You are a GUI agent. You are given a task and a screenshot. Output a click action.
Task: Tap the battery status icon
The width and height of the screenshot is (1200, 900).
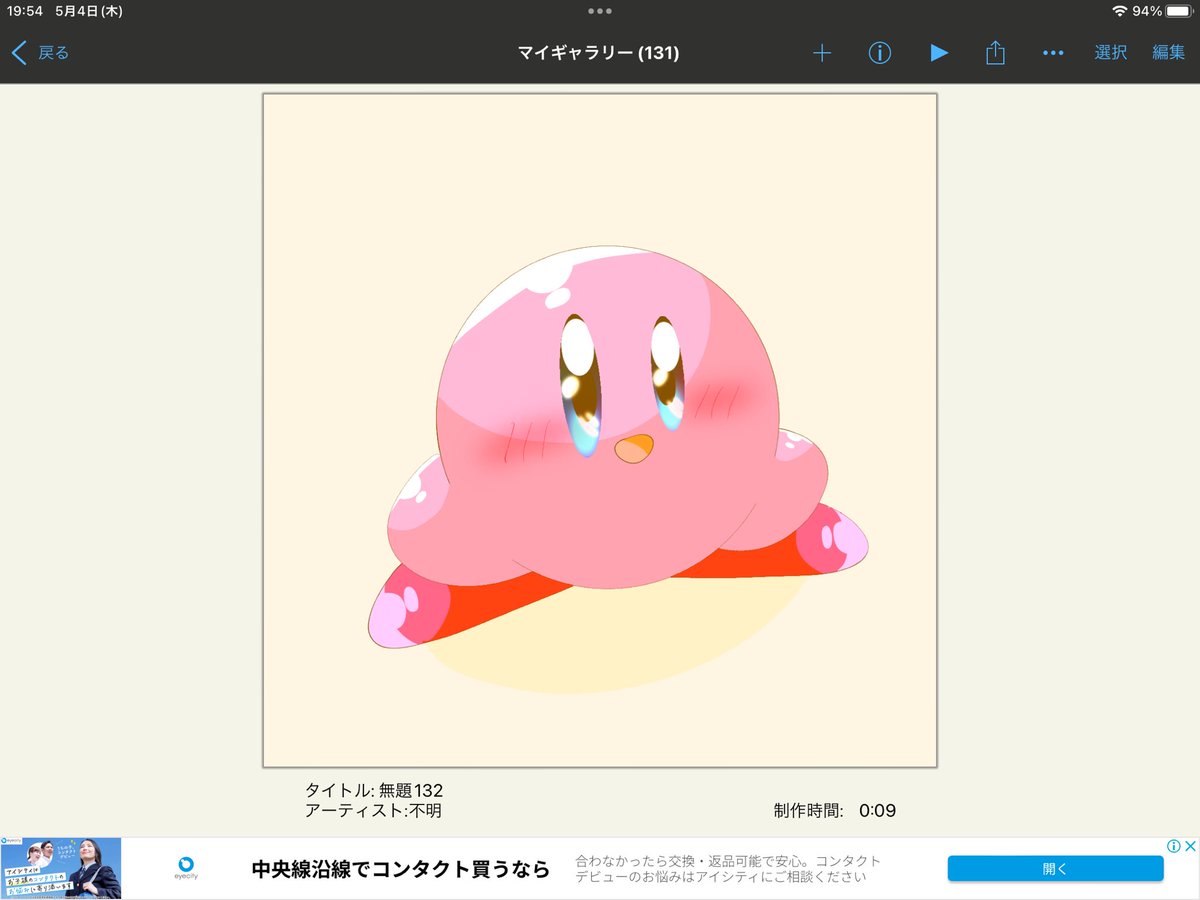(1178, 11)
